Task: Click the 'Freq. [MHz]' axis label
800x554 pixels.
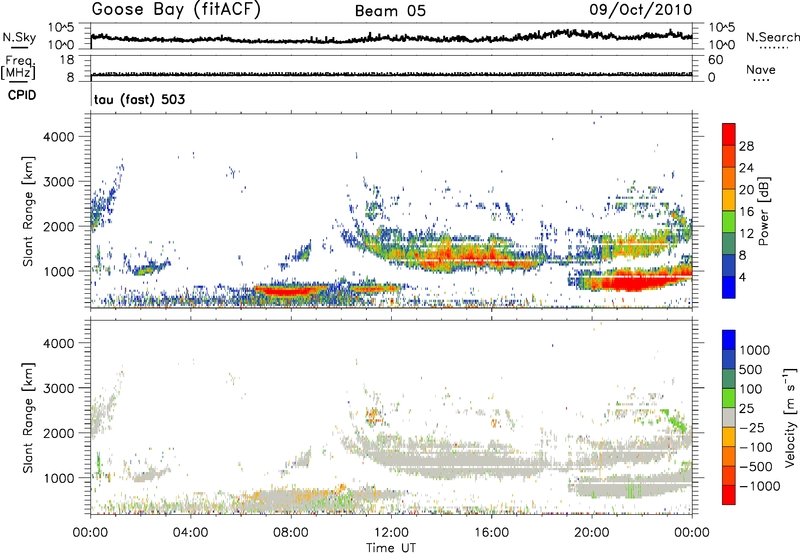Action: pos(19,67)
